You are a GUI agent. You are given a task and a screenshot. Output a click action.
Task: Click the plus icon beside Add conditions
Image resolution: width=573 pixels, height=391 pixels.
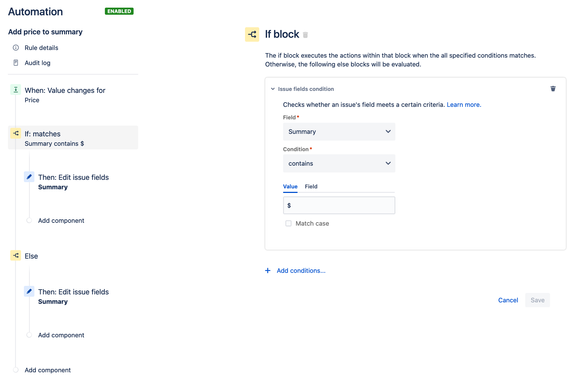tap(268, 271)
